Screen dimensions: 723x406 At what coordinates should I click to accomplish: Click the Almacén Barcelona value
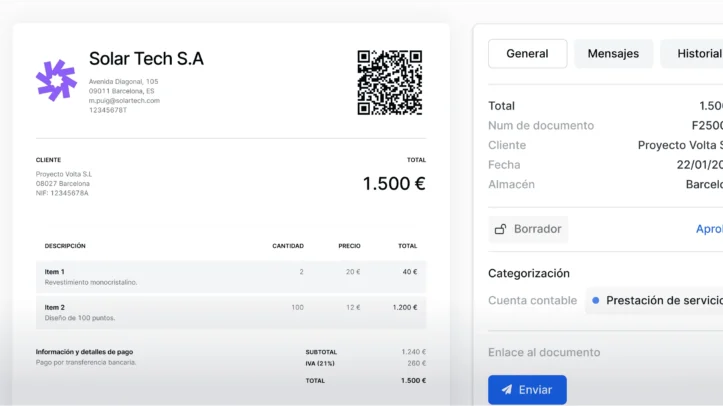pyautogui.click(x=703, y=185)
